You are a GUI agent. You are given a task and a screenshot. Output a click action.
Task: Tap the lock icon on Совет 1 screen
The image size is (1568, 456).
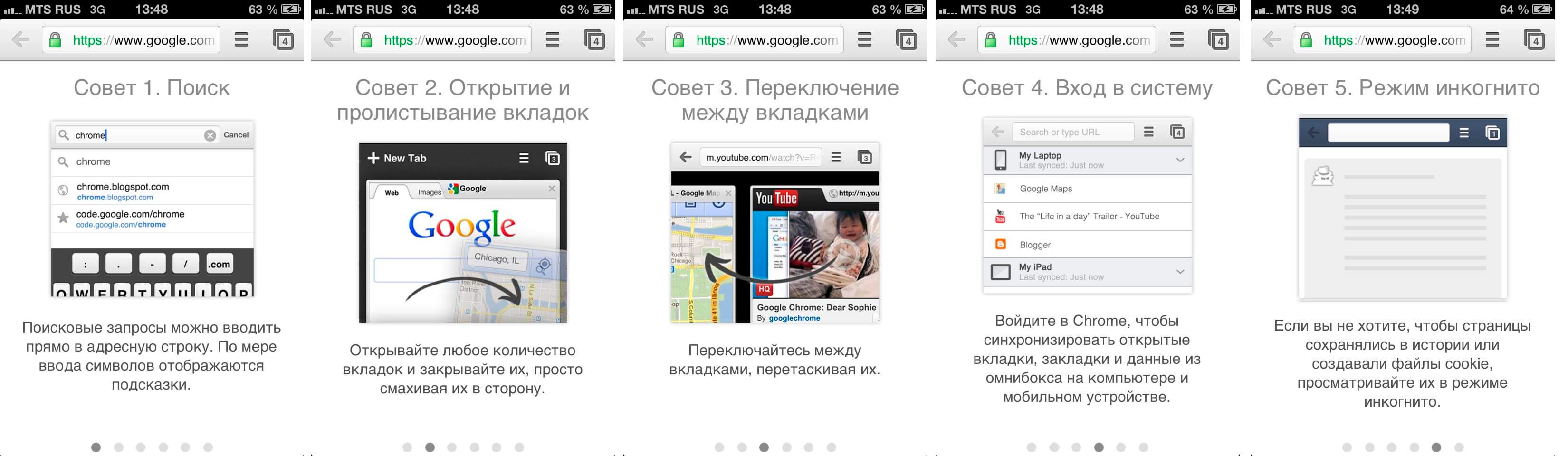[56, 40]
